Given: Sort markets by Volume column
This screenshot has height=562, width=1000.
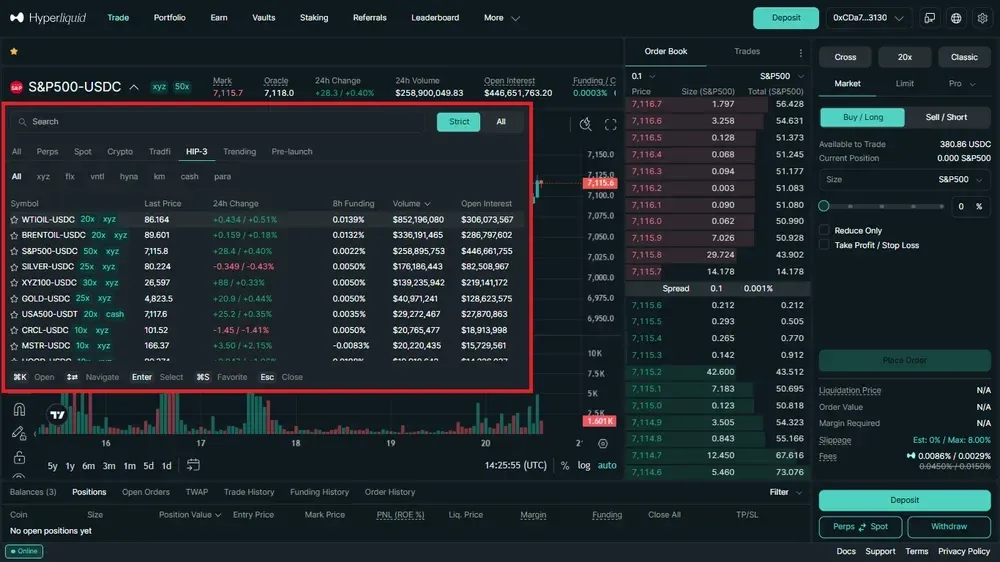Looking at the screenshot, I should coord(411,203).
